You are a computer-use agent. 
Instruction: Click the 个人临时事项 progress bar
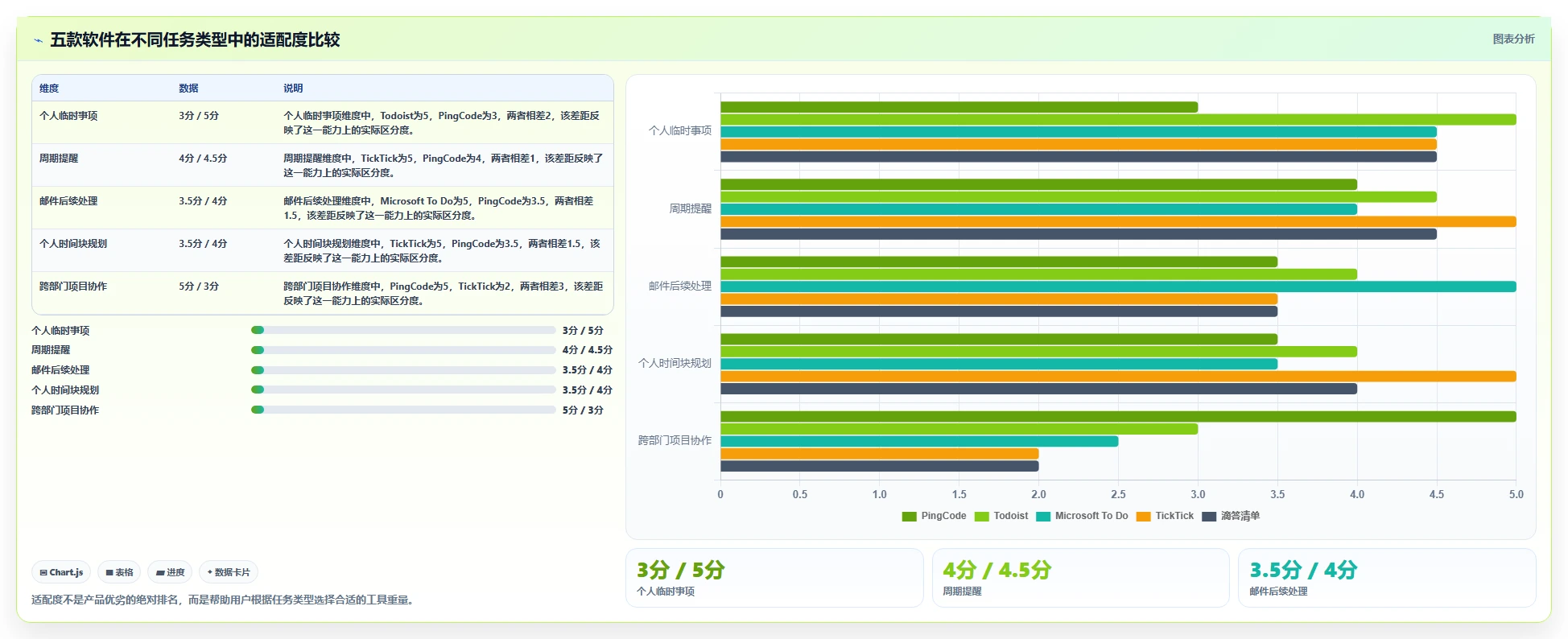click(403, 330)
